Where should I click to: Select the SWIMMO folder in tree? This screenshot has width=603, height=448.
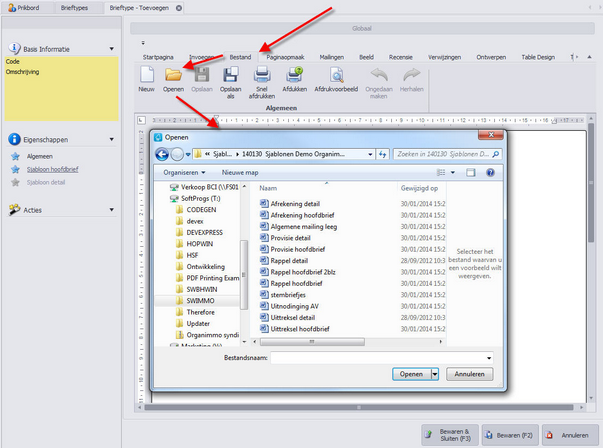click(x=200, y=301)
